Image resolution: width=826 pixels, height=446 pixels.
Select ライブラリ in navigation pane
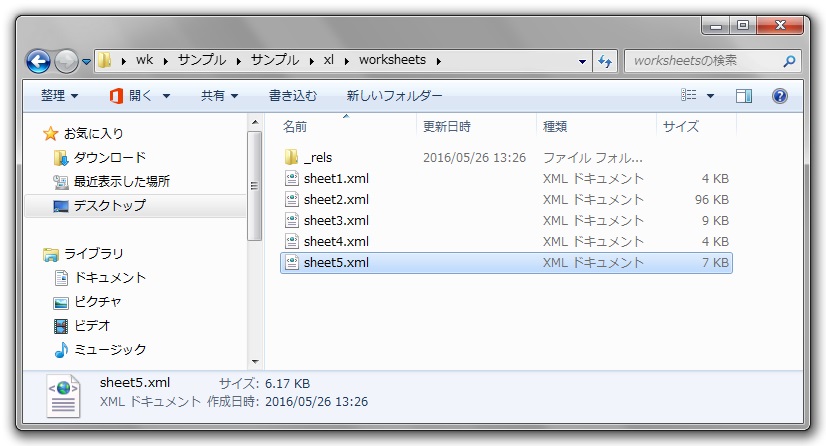pos(94,254)
